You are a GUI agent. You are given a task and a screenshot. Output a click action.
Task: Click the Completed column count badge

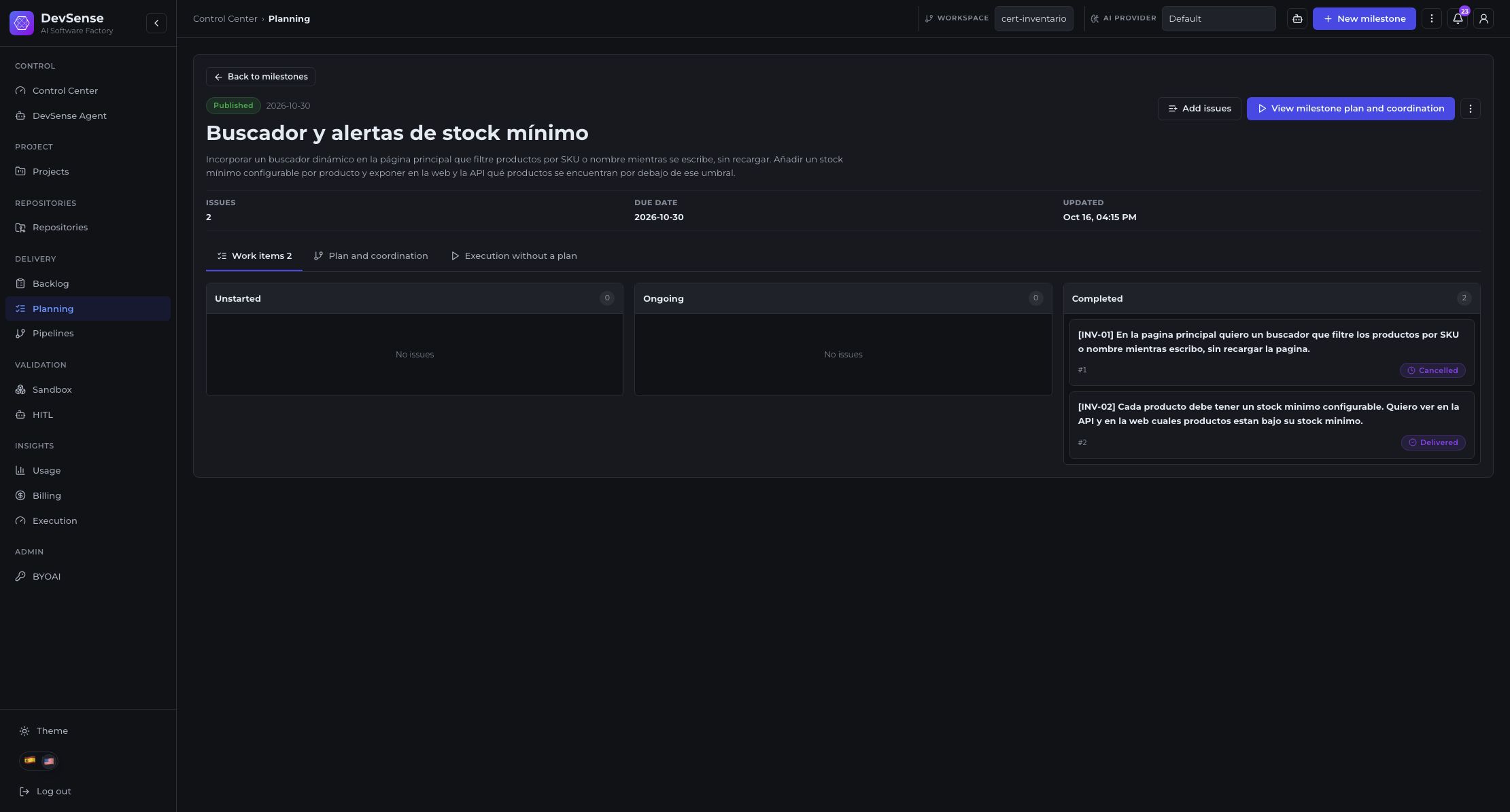point(1464,298)
